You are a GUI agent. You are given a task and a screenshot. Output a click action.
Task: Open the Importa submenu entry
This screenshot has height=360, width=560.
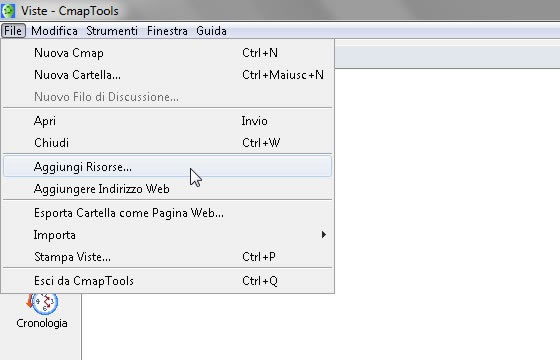168,235
